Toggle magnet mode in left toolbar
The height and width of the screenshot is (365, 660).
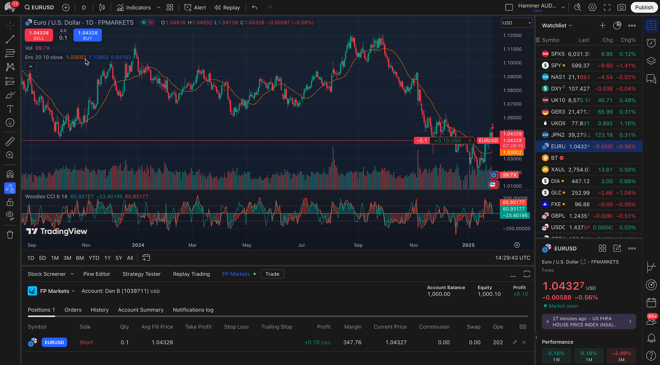(10, 174)
